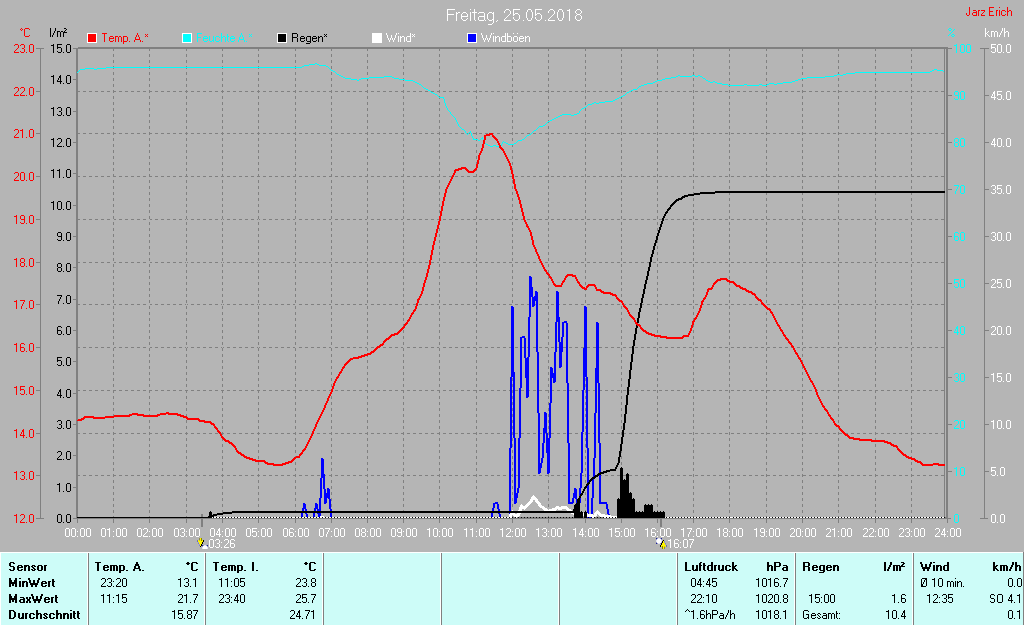Screen dimensions: 1024x625
Task: Click the Temp. I. column header
Action: (x=233, y=567)
